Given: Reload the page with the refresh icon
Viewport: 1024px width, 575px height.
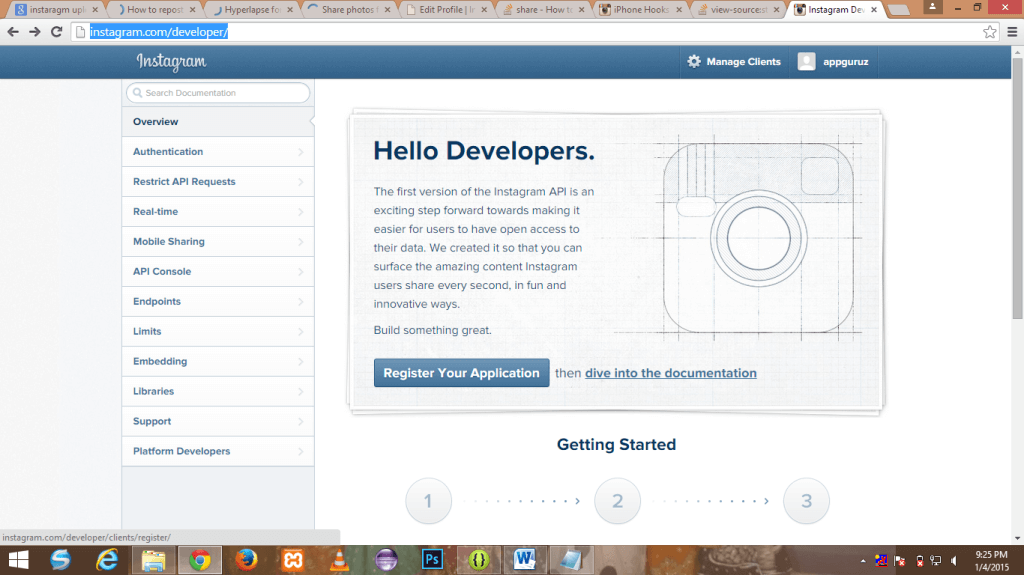Looking at the screenshot, I should coord(57,31).
